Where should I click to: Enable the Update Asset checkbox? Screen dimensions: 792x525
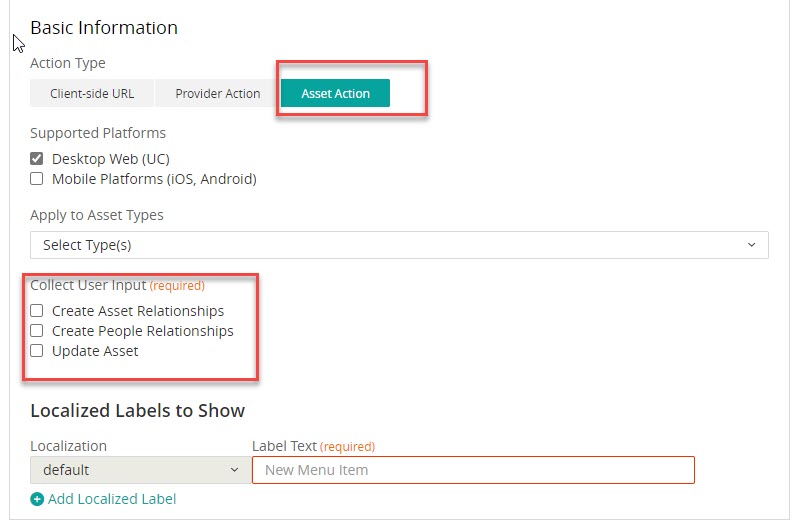(37, 351)
